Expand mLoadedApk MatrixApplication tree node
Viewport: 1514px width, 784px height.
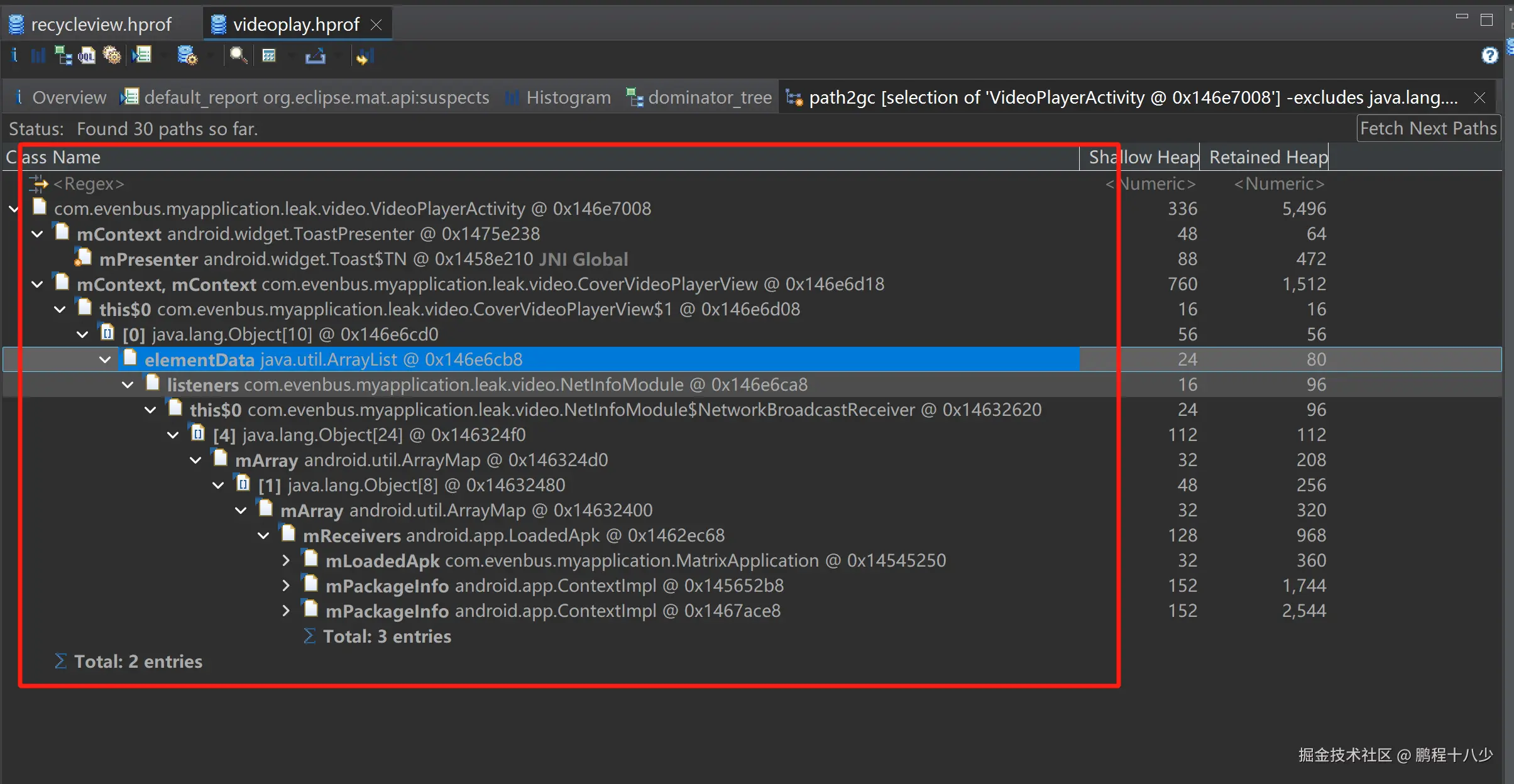pyautogui.click(x=286, y=560)
